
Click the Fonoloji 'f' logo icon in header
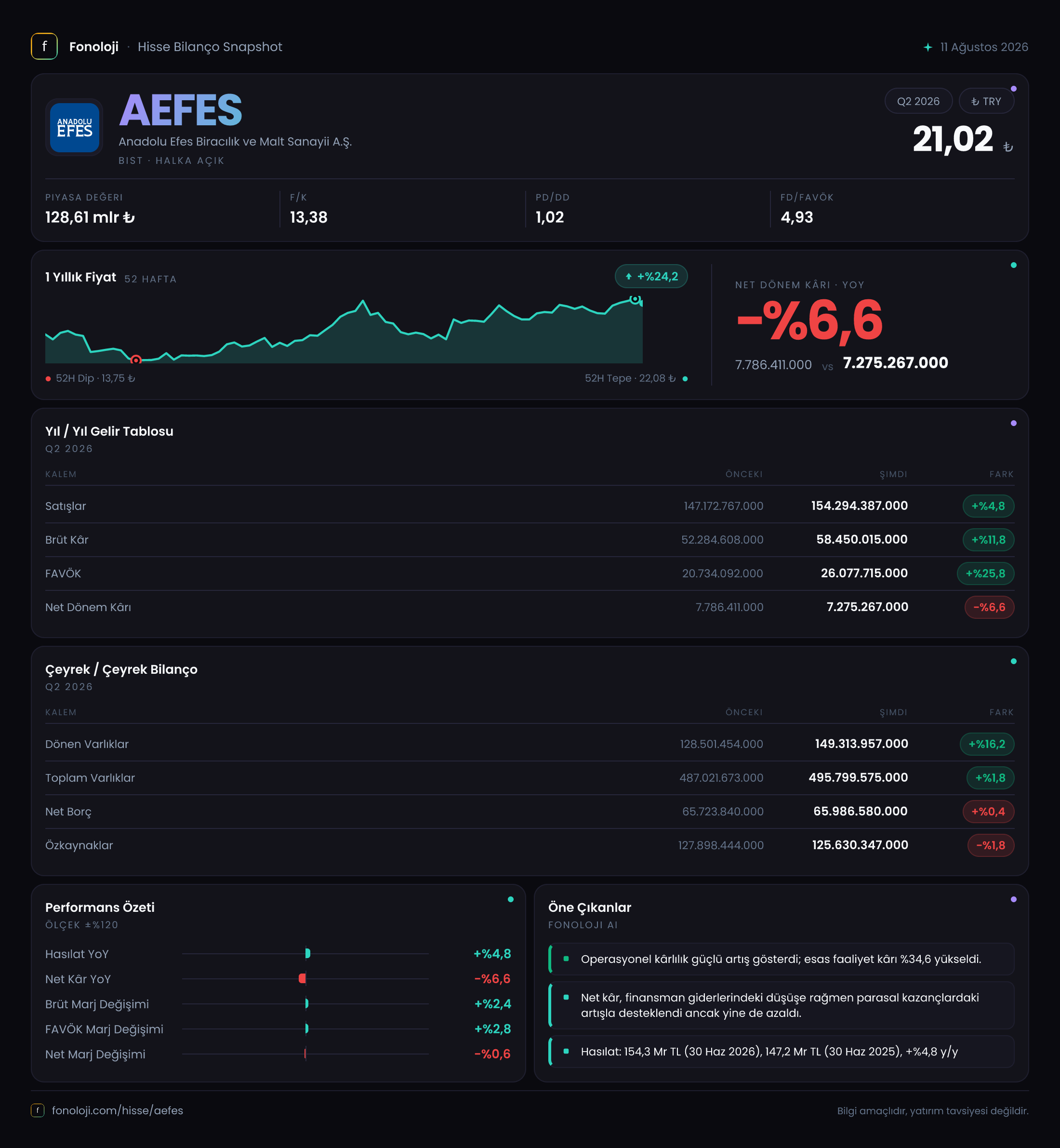pyautogui.click(x=44, y=46)
